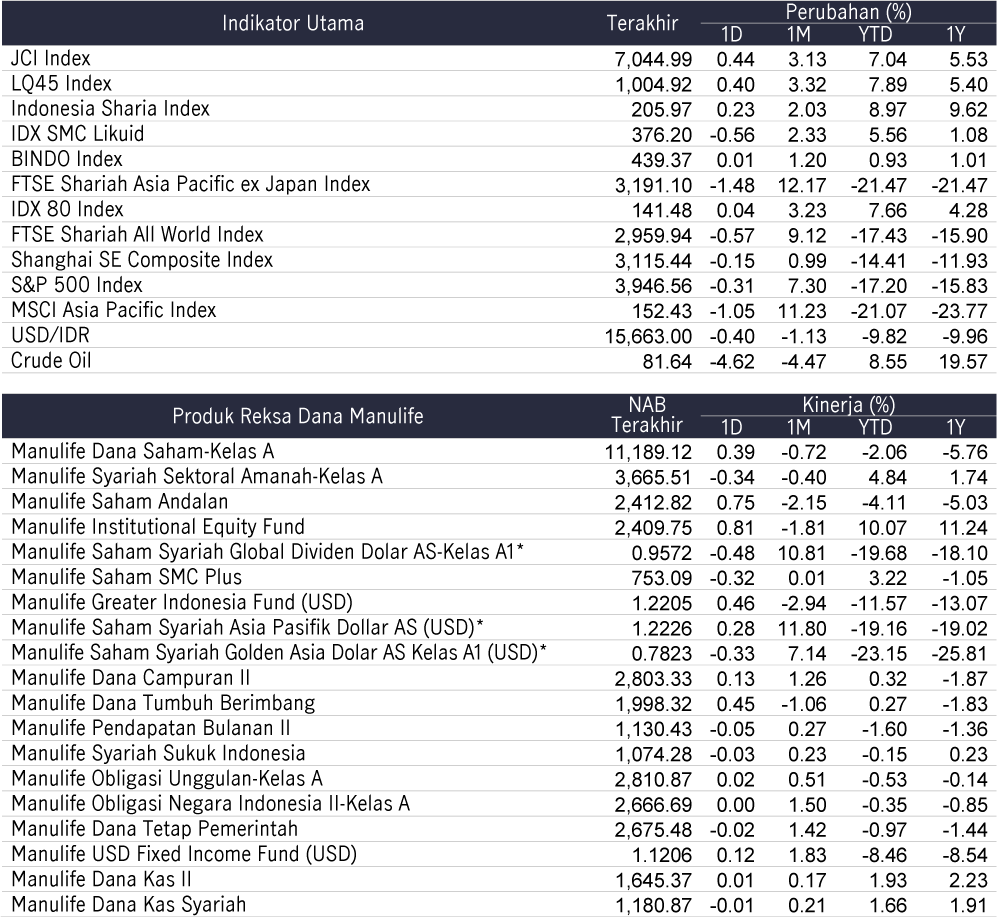
Task: Click the NAB value 1.2205
Action: [x=661, y=603]
